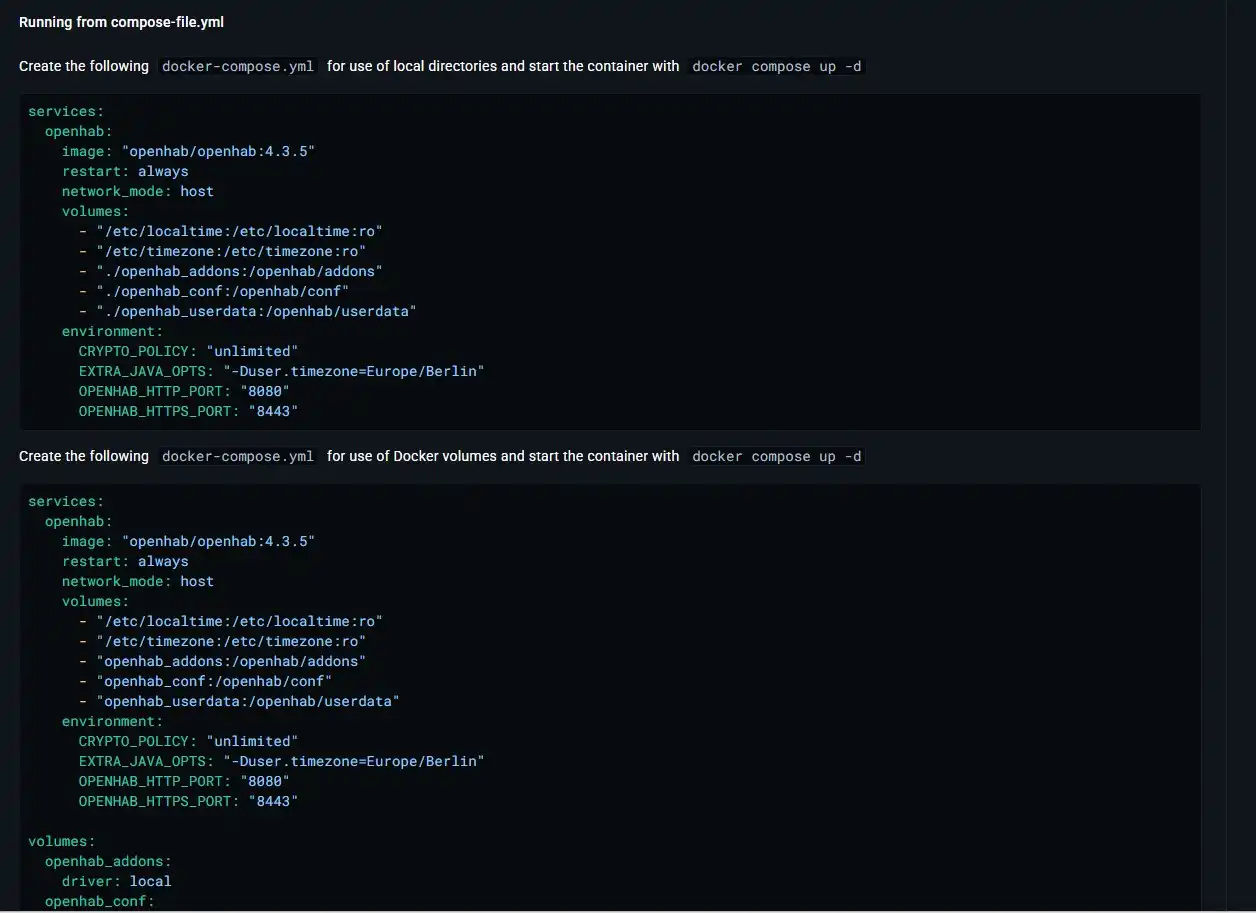The height and width of the screenshot is (913, 1256).
Task: Click 'OPENHAB_HTTPS_PORT: "8443"' in local directories example
Action: point(189,411)
